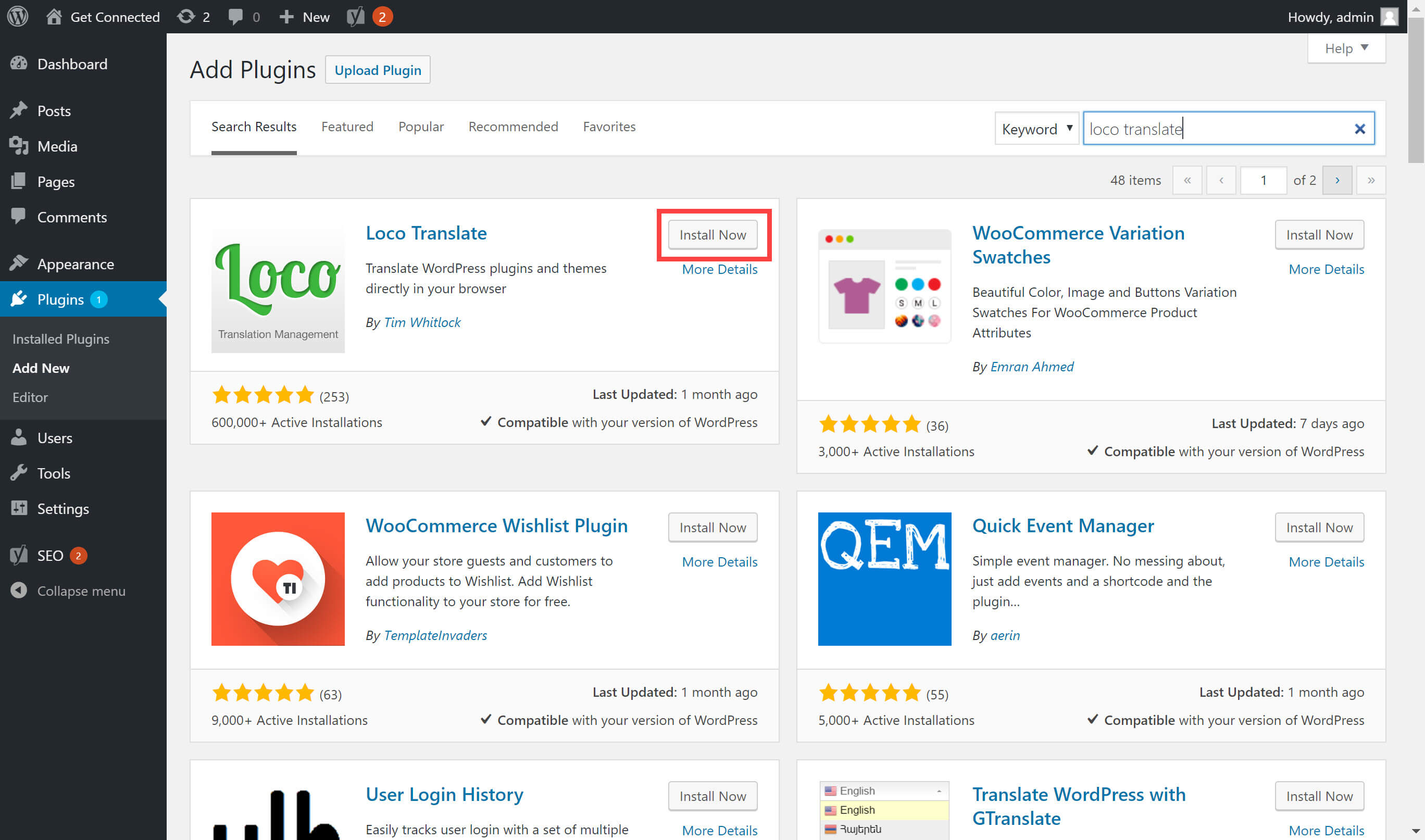Image resolution: width=1425 pixels, height=840 pixels.
Task: Select Add New plugin submenu
Action: (x=41, y=368)
